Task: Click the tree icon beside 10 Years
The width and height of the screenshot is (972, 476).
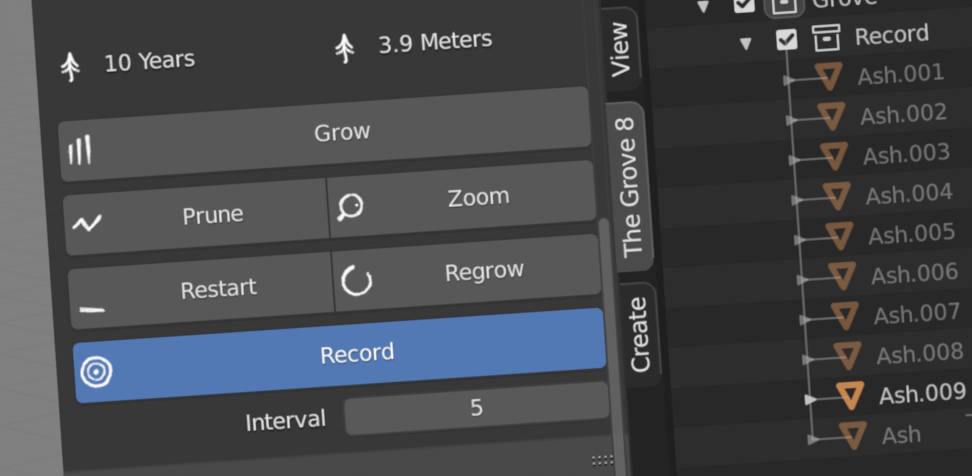Action: pos(71,66)
